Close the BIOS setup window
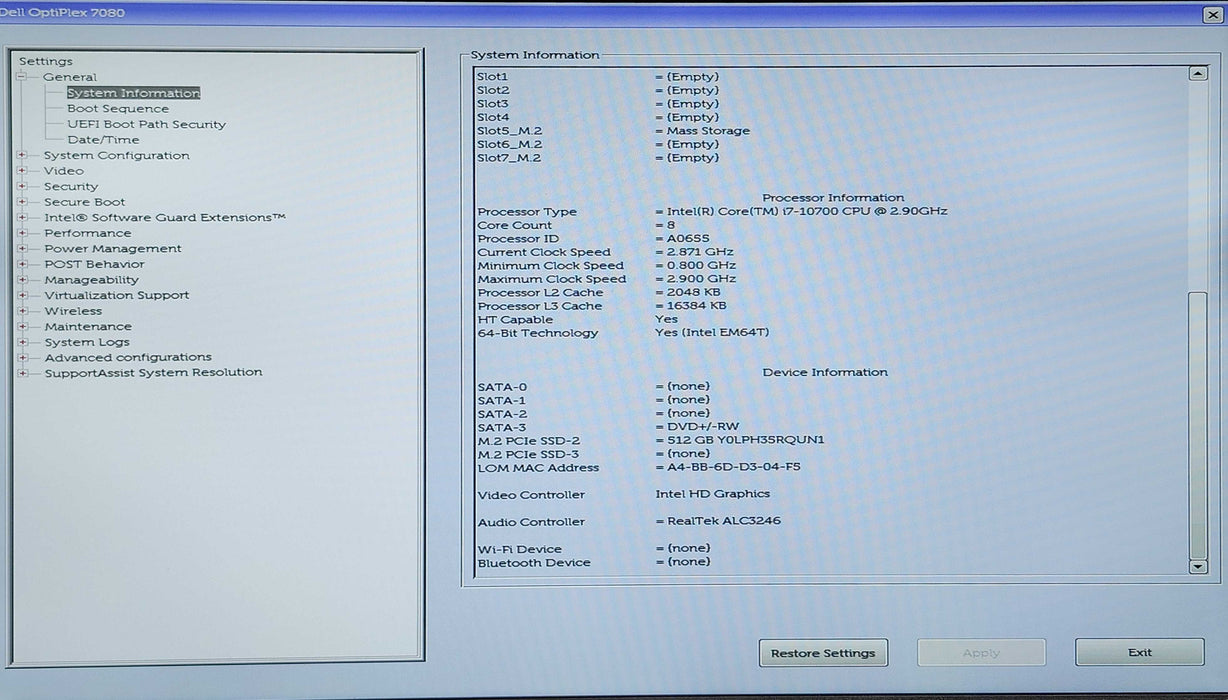This screenshot has width=1228, height=700. click(x=1212, y=14)
